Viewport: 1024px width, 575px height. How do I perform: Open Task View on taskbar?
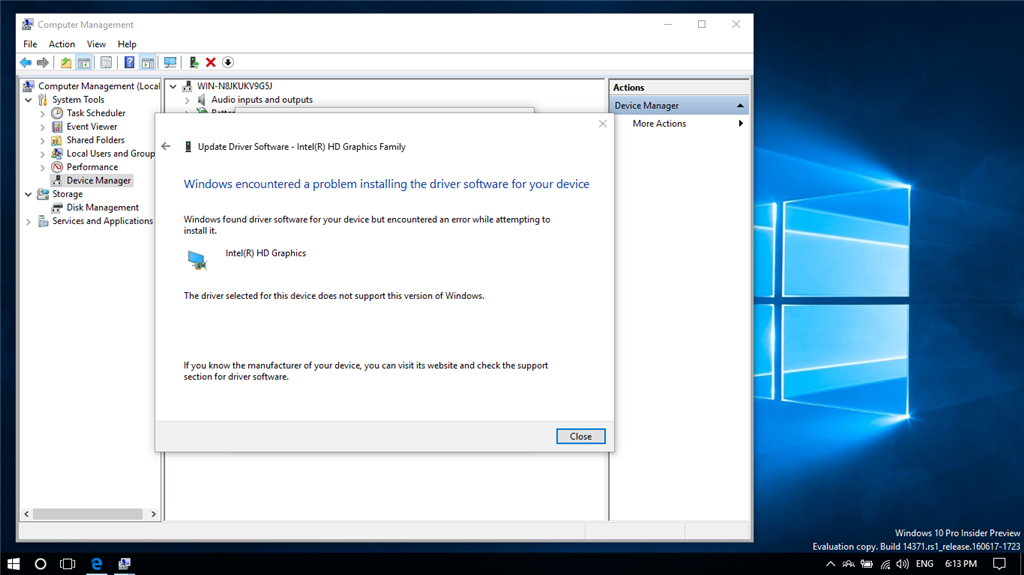(x=67, y=563)
